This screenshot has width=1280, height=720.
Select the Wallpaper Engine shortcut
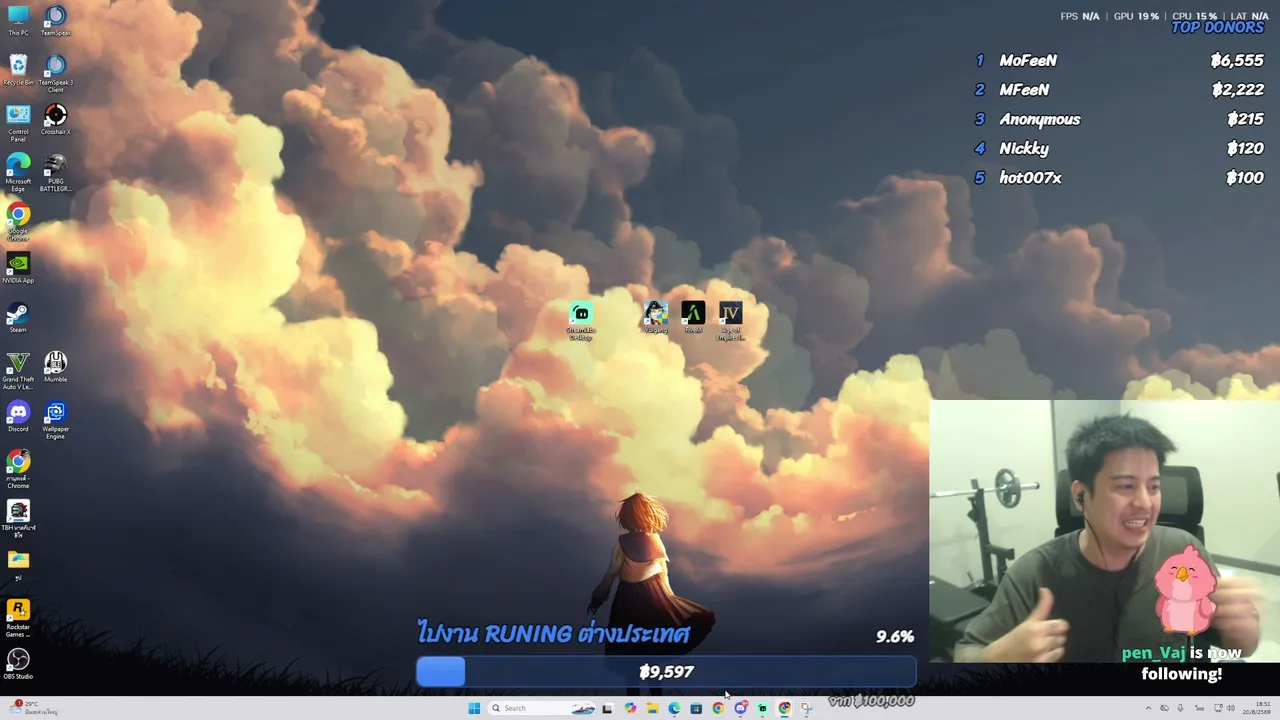pos(56,420)
